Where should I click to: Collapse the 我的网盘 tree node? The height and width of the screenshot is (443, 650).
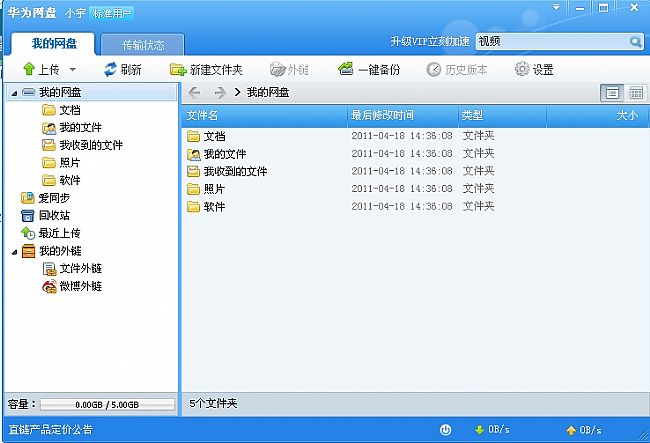coord(15,93)
